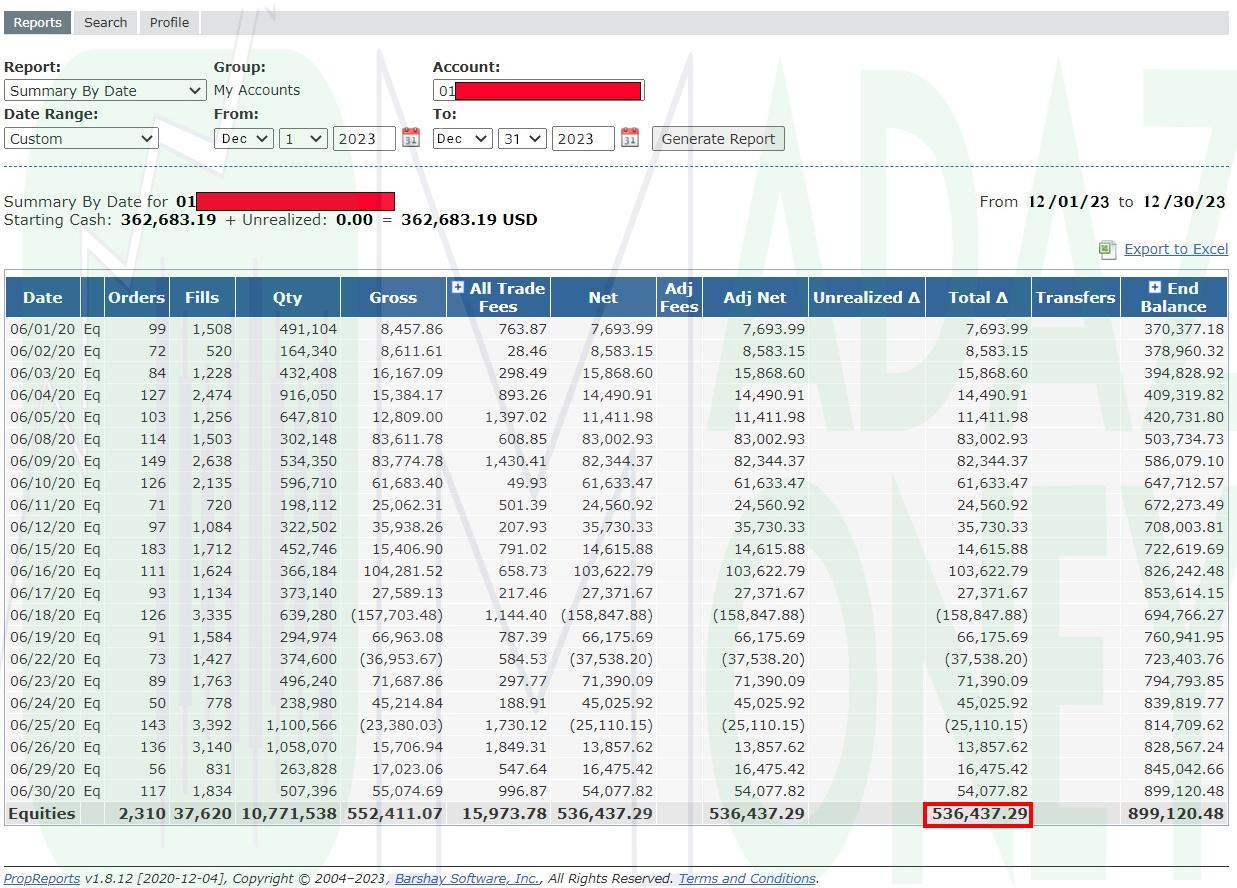1237x888 pixels.
Task: Select the Reports tab
Action: [37, 22]
